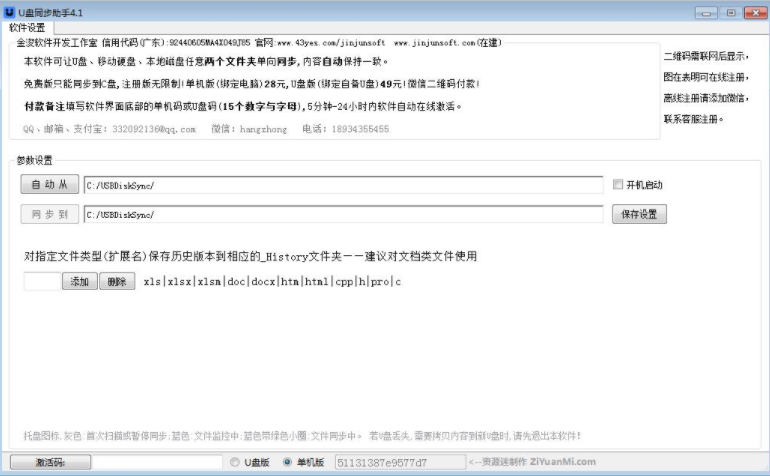Click the 激活码 button
Viewport: 770px width, 476px height.
pos(51,462)
